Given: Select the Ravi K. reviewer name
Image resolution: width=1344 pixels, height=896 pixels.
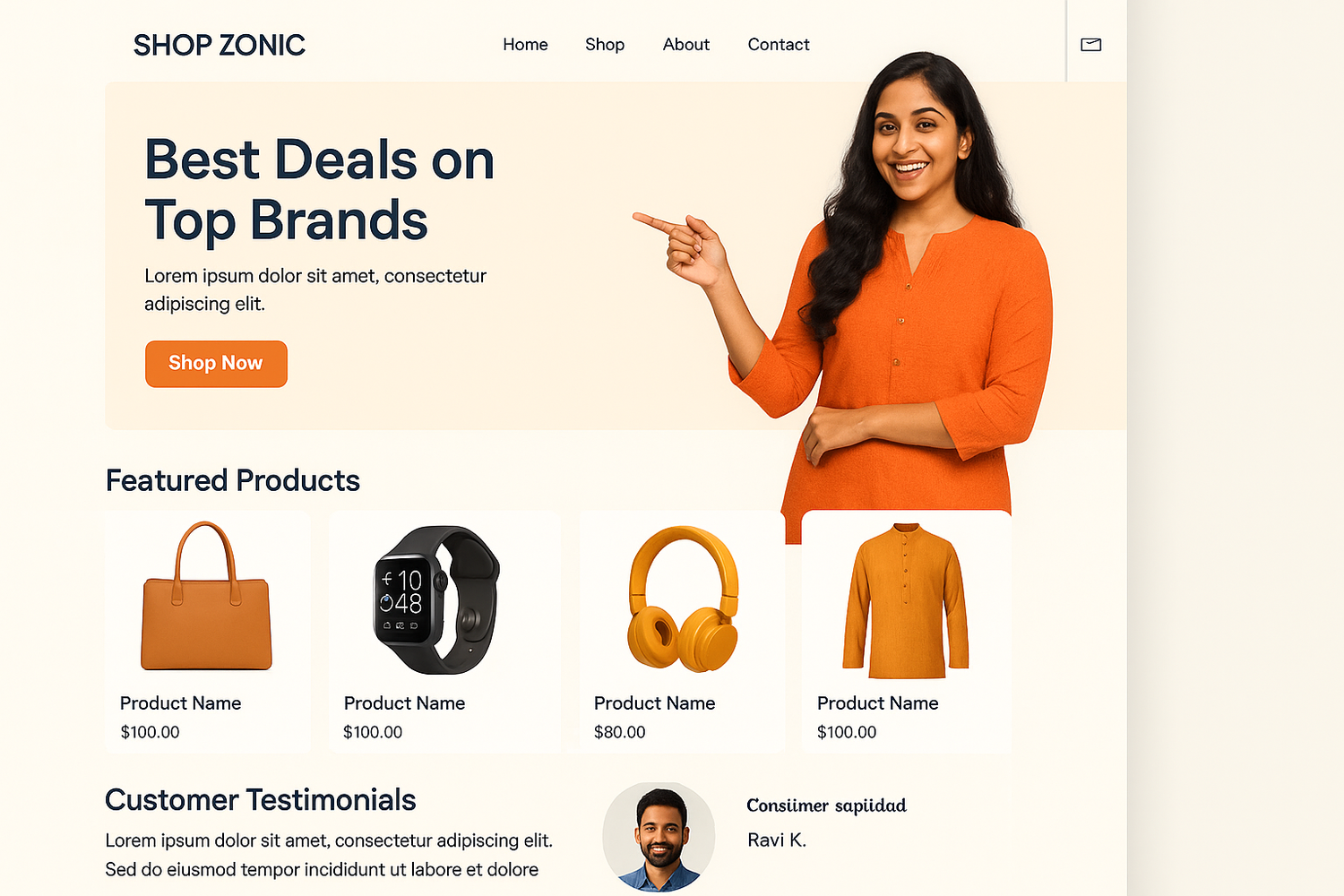Looking at the screenshot, I should coord(777,840).
